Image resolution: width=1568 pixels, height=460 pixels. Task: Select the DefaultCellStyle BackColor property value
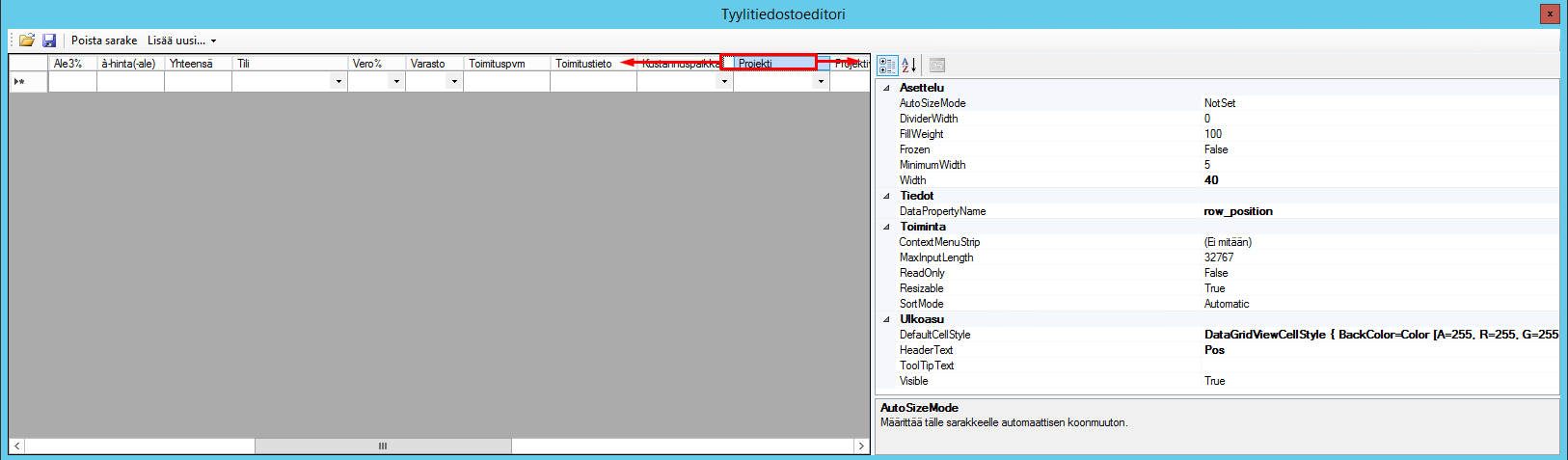[x=1379, y=335]
